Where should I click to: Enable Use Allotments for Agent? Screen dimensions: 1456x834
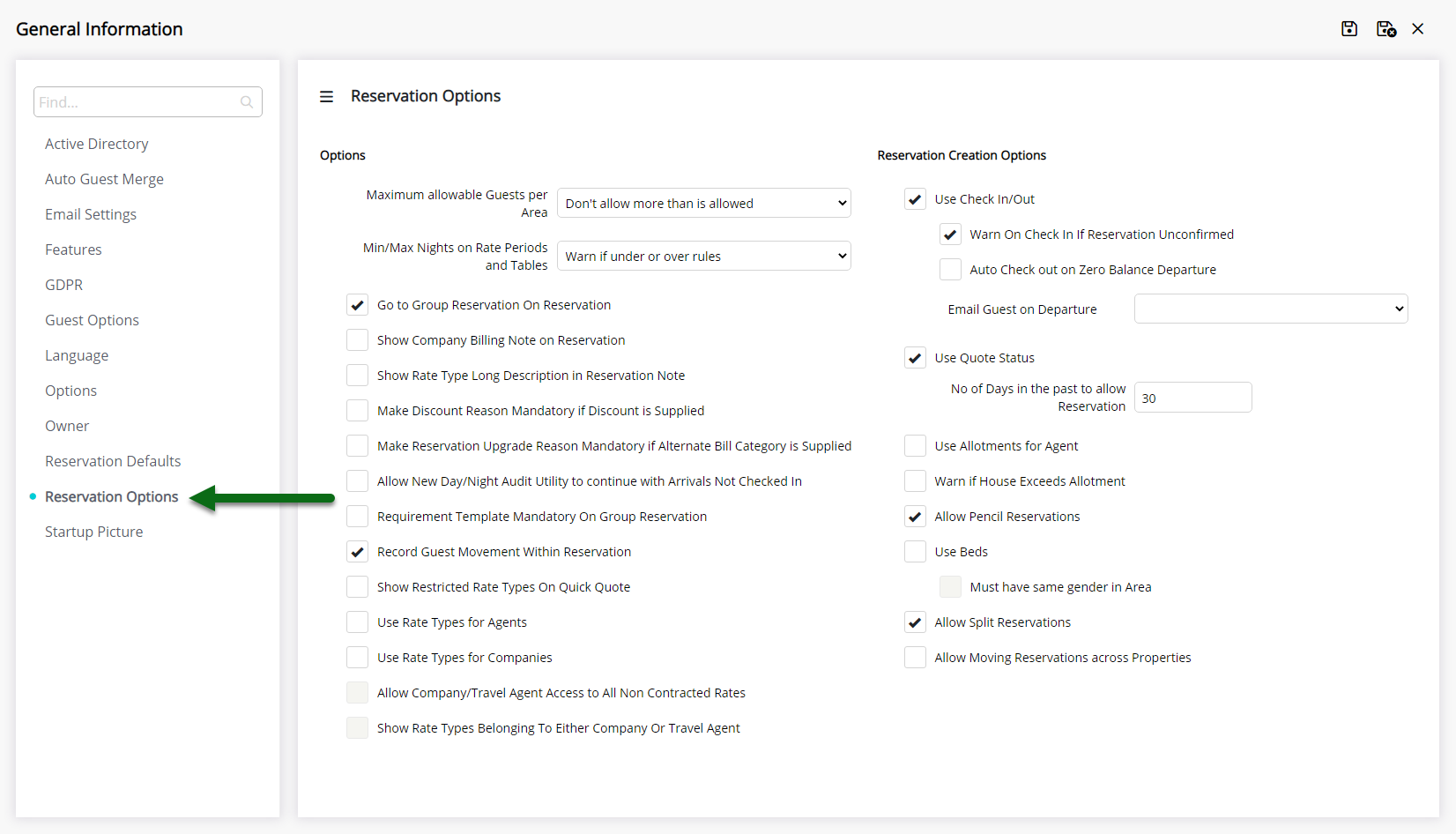[915, 446]
